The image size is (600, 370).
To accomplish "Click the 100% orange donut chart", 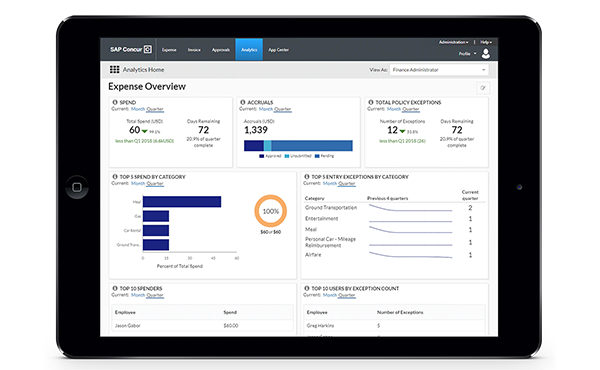I will point(271,211).
